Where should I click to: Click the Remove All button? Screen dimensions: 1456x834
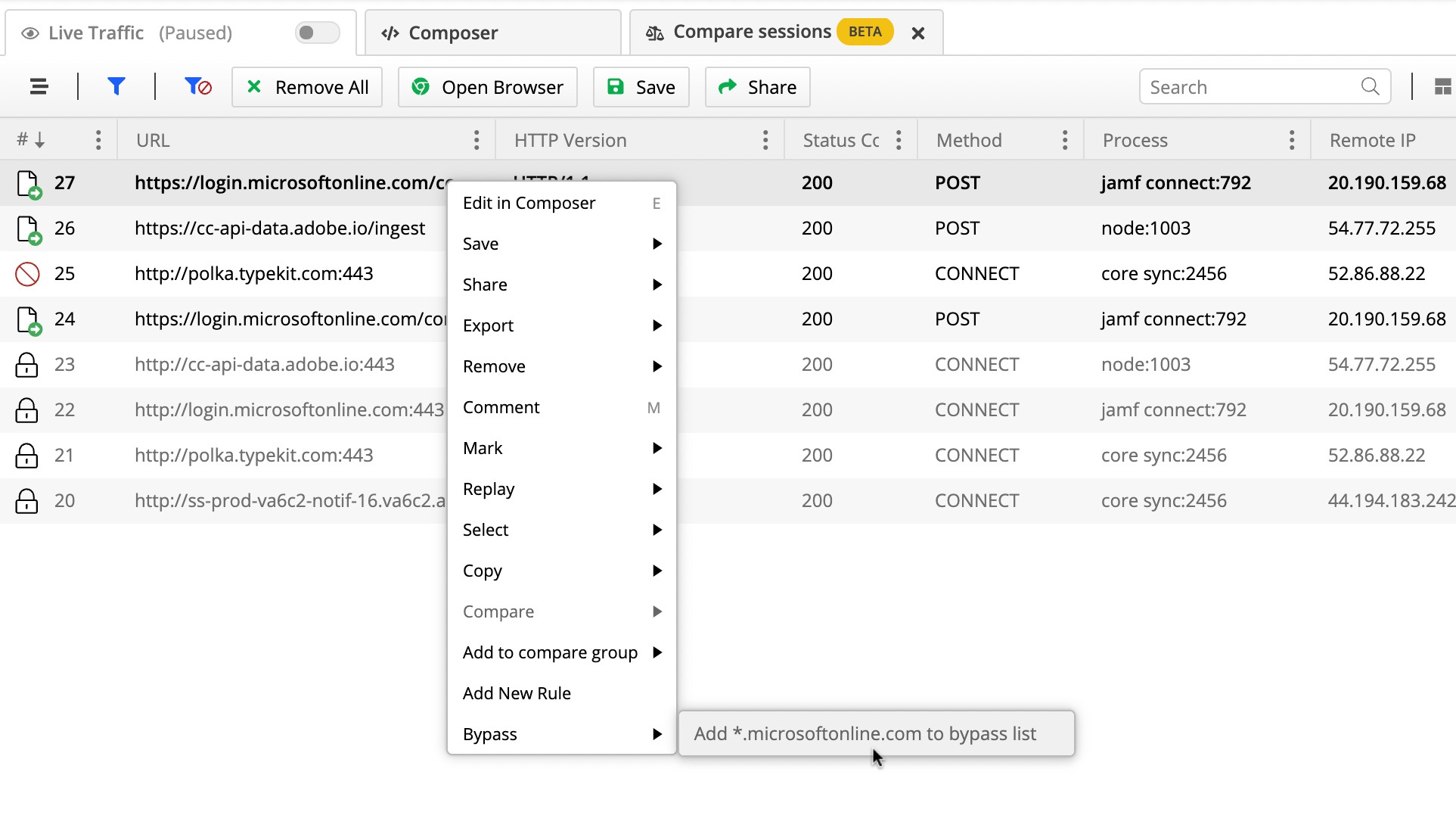(x=307, y=87)
